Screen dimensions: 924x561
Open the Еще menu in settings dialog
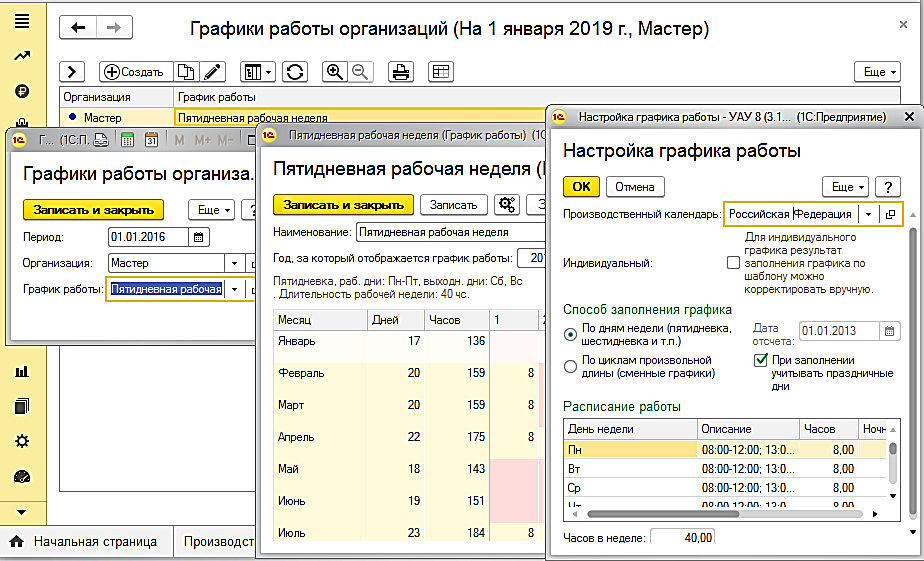(844, 187)
